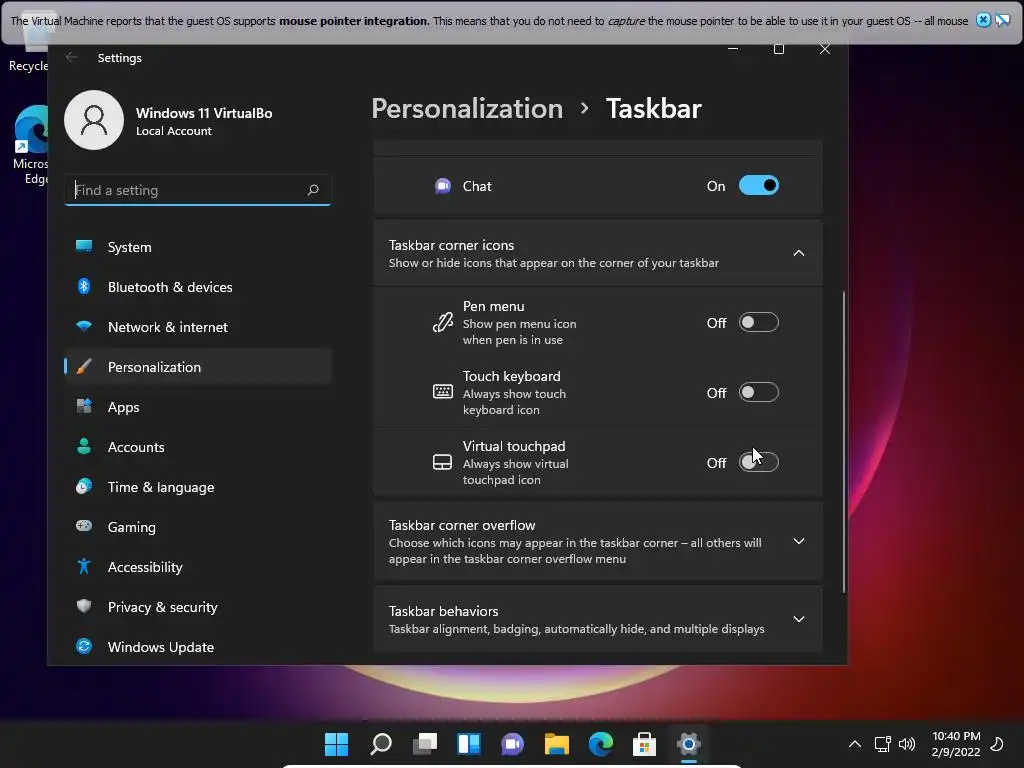Open Gaming settings category

198,527
